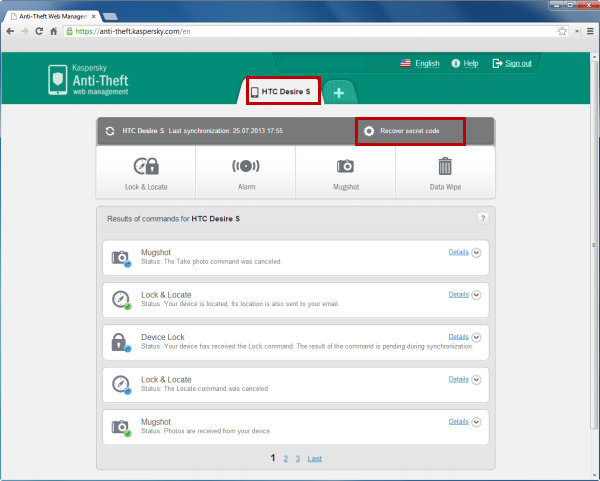Click 'Results of commands for HTC Desire S' heading
This screenshot has width=600, height=481.
click(x=173, y=219)
